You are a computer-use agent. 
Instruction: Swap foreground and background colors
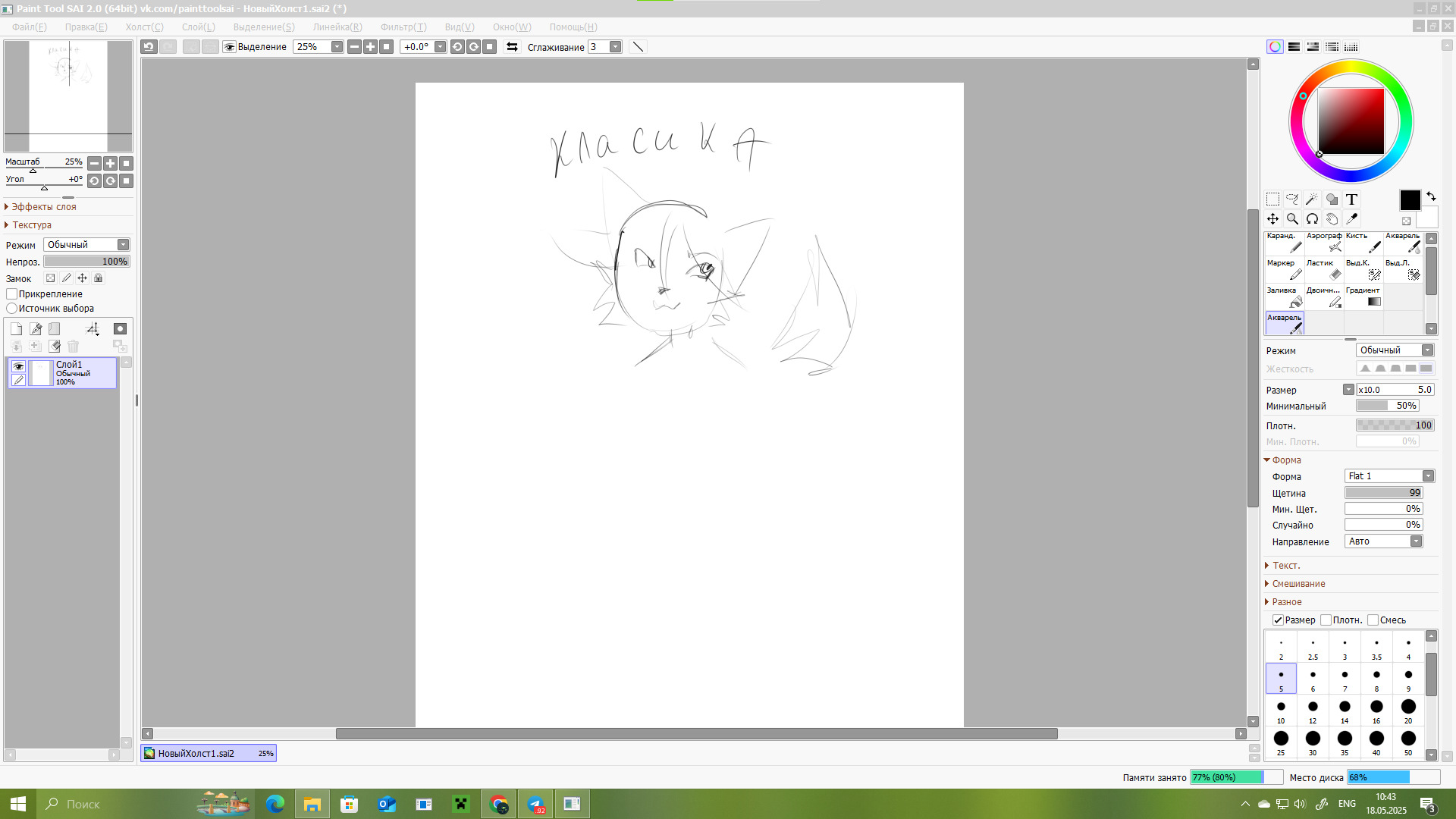click(1431, 196)
